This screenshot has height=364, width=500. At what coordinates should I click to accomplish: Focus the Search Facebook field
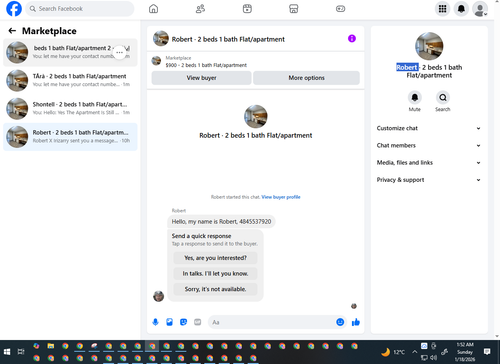click(80, 9)
